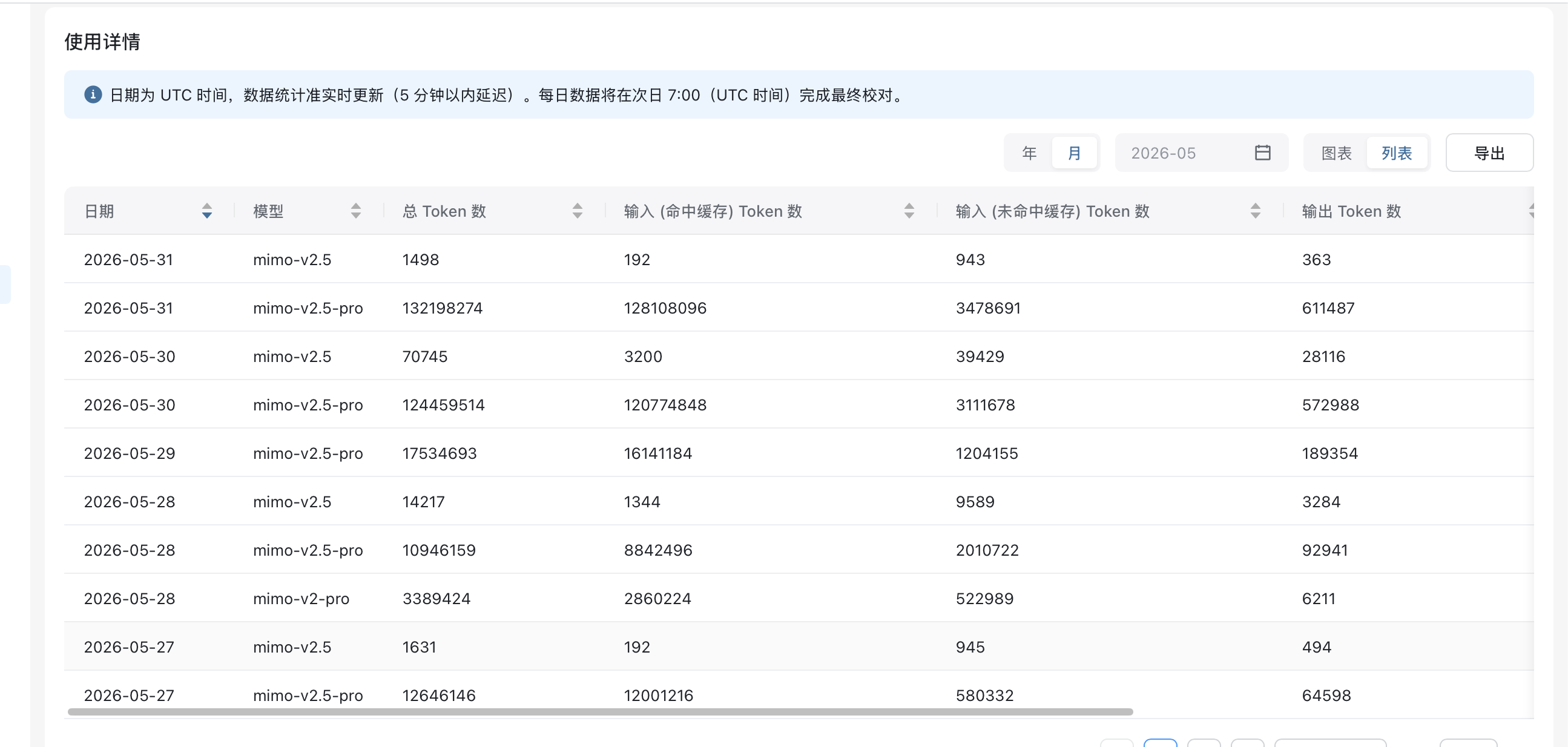Select the 列表 display mode
1568x747 pixels.
coord(1396,153)
